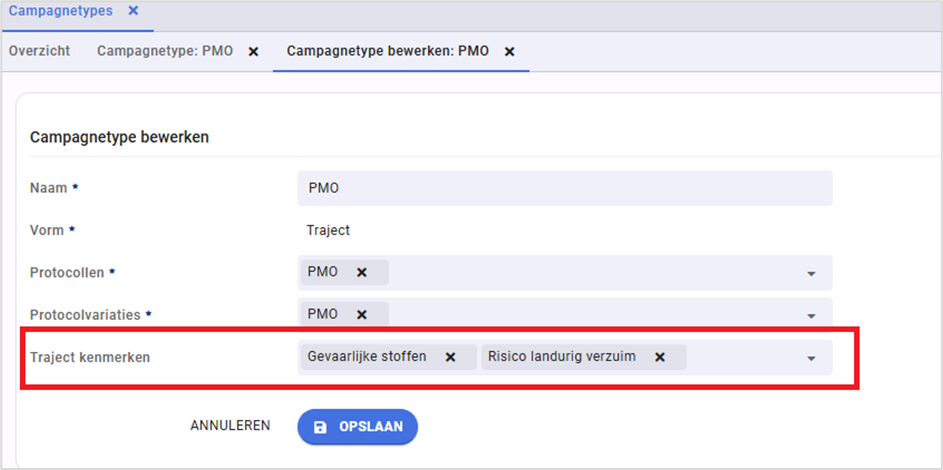Remove PMO chip from Protocolvariaties
Screen dimensions: 943x470
click(x=362, y=314)
